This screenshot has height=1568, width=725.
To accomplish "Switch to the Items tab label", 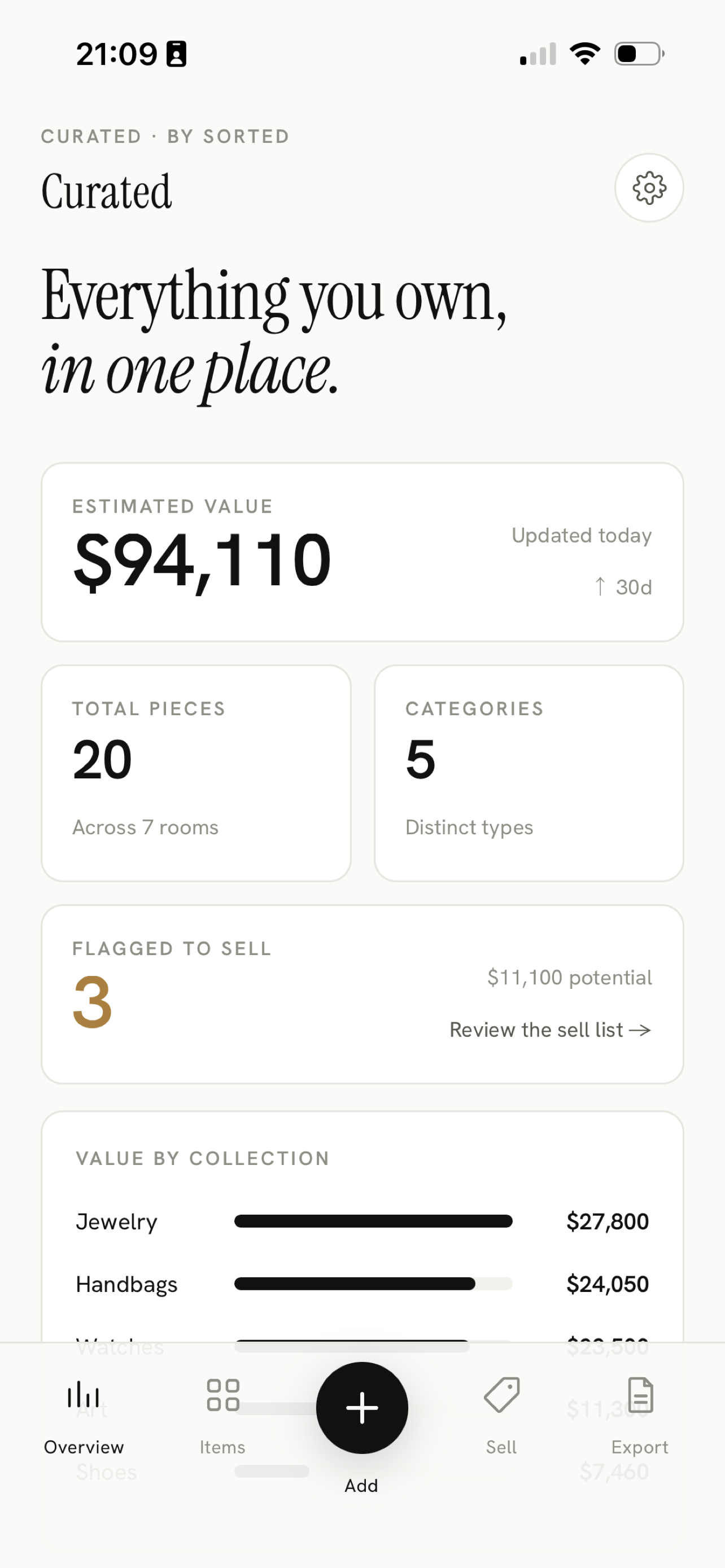I will click(x=223, y=1447).
